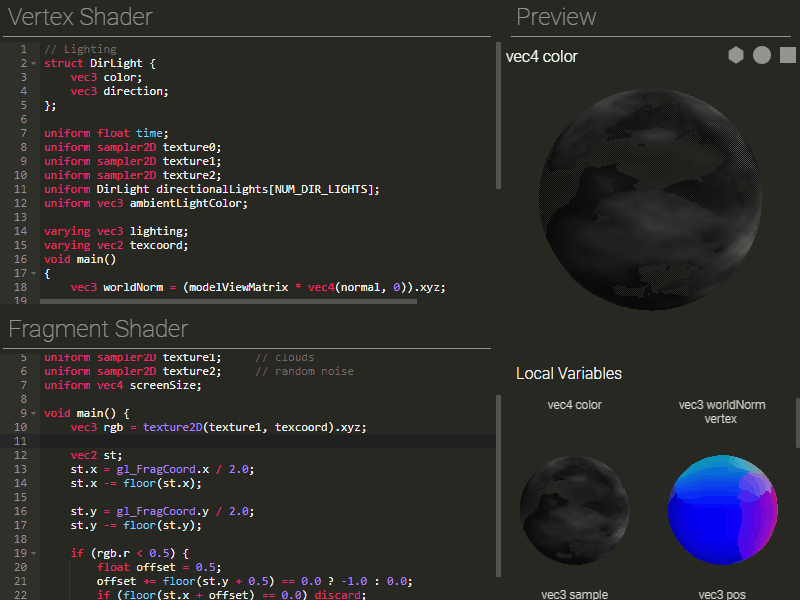
Task: Collapse the DirLight struct fold arrow
Action: tap(34, 63)
